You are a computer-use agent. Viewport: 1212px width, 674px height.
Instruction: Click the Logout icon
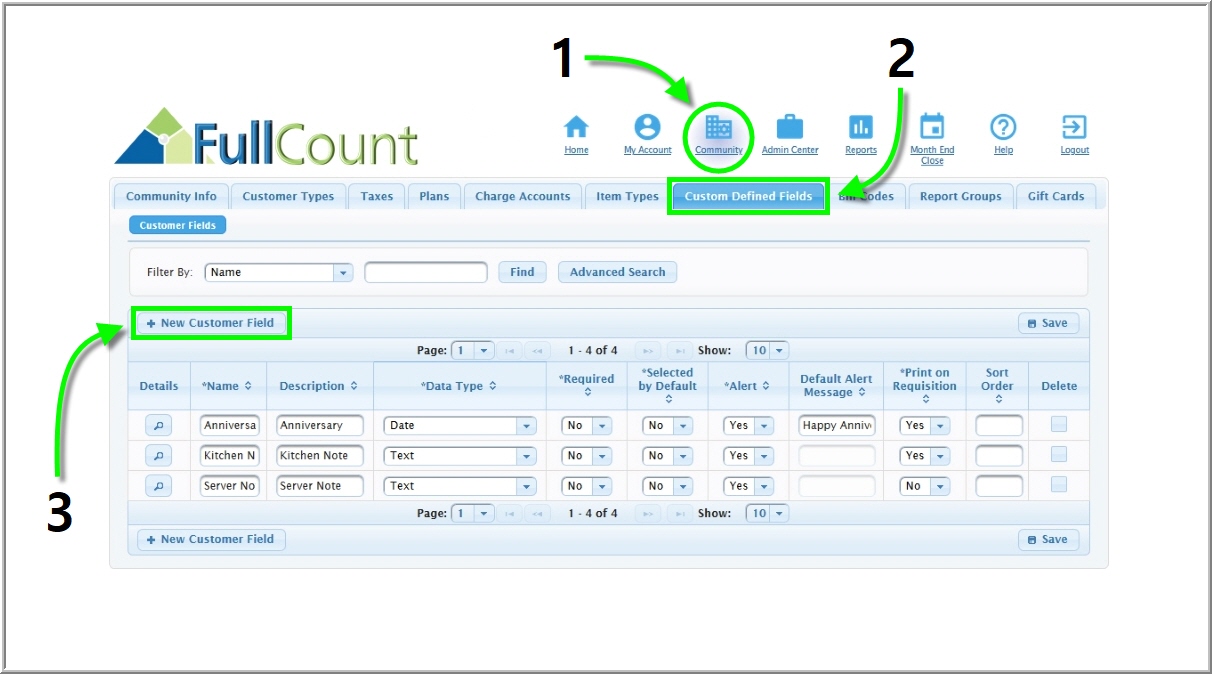point(1074,128)
